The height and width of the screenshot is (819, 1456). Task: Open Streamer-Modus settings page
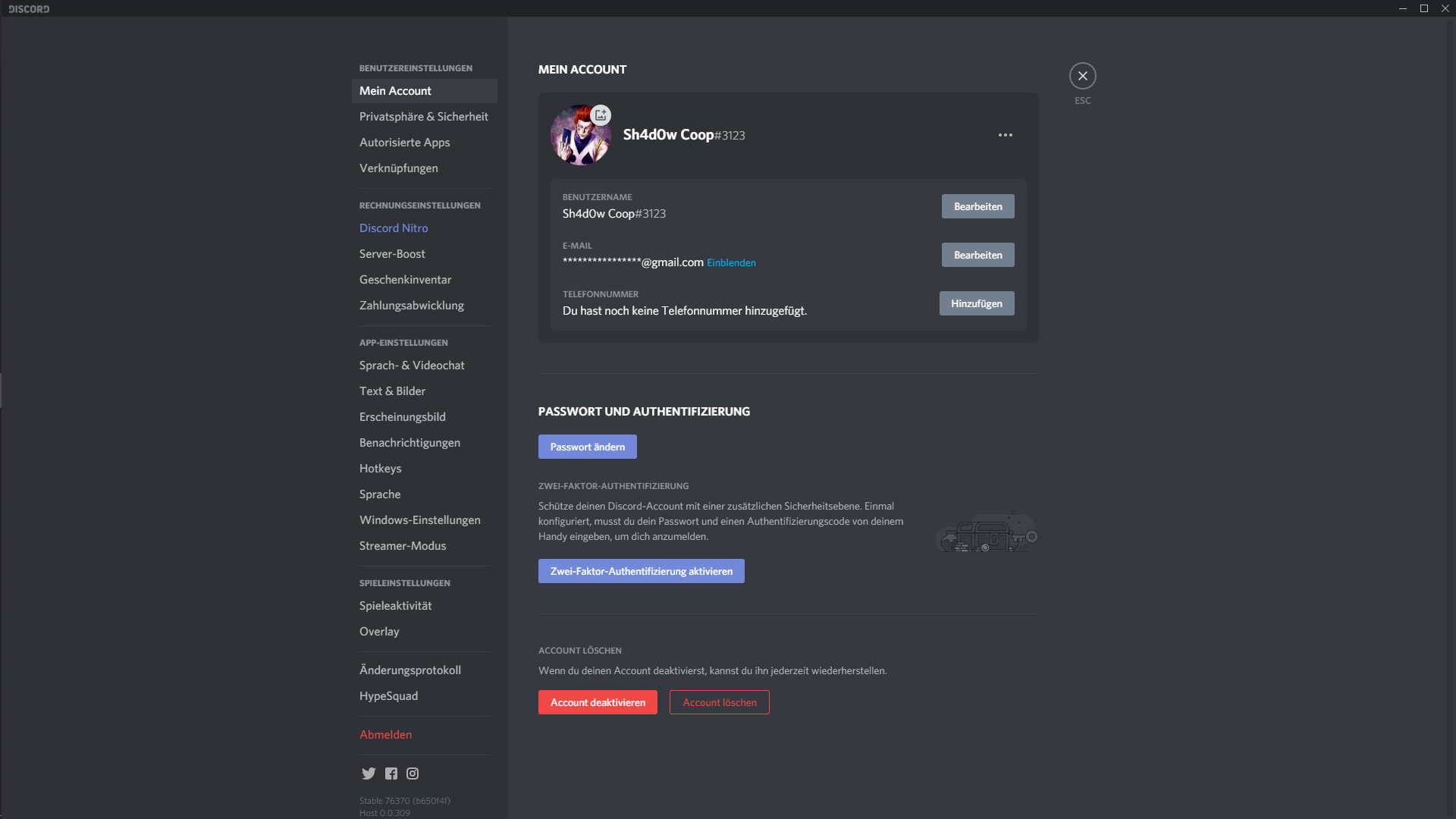[x=403, y=546]
